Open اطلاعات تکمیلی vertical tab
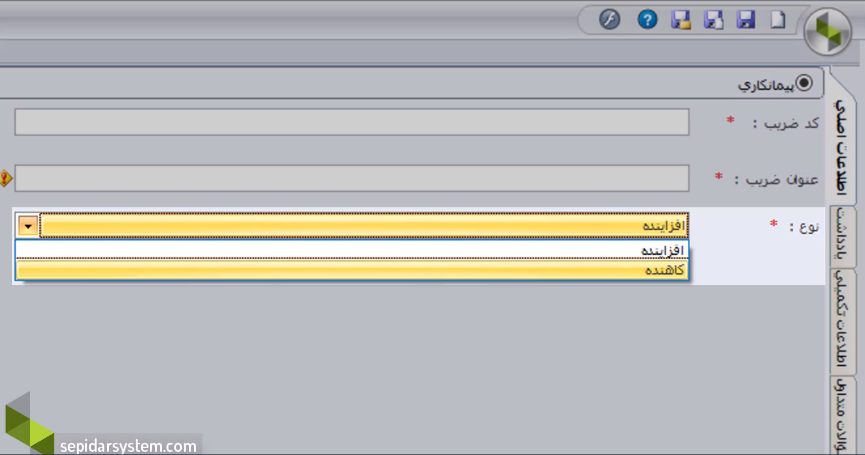Viewport: 865px width, 455px height. coord(843,322)
